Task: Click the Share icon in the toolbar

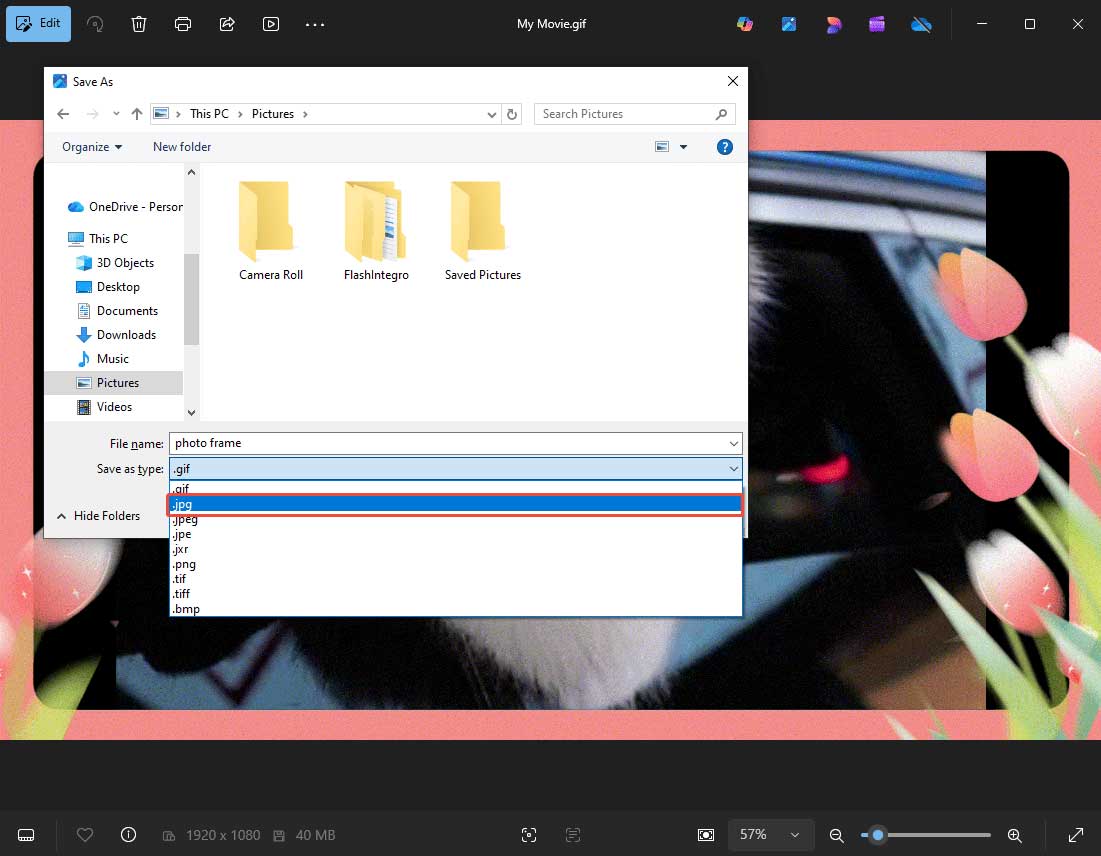Action: pyautogui.click(x=227, y=23)
